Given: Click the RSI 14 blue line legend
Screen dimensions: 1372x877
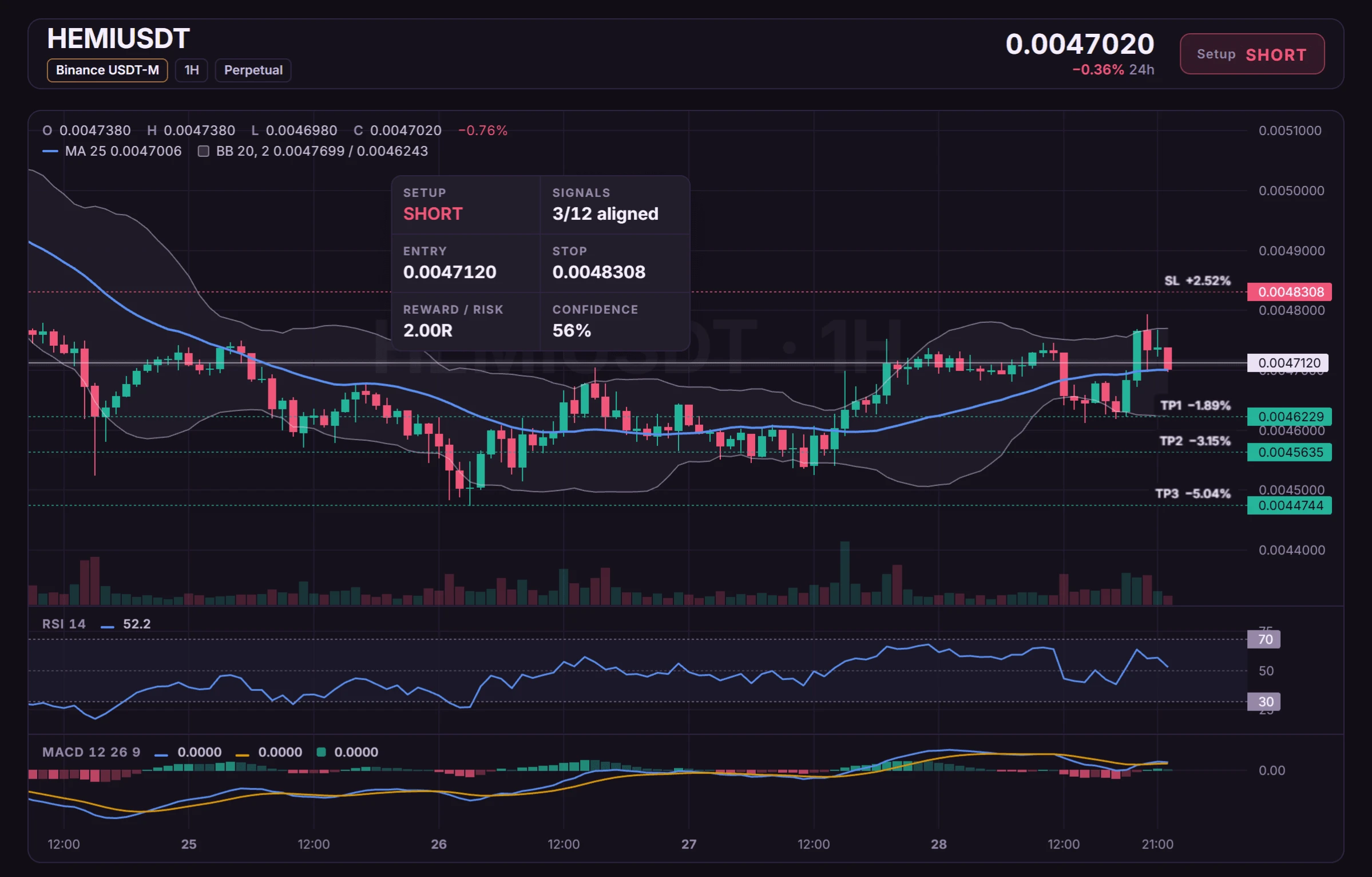Looking at the screenshot, I should 108,627.
